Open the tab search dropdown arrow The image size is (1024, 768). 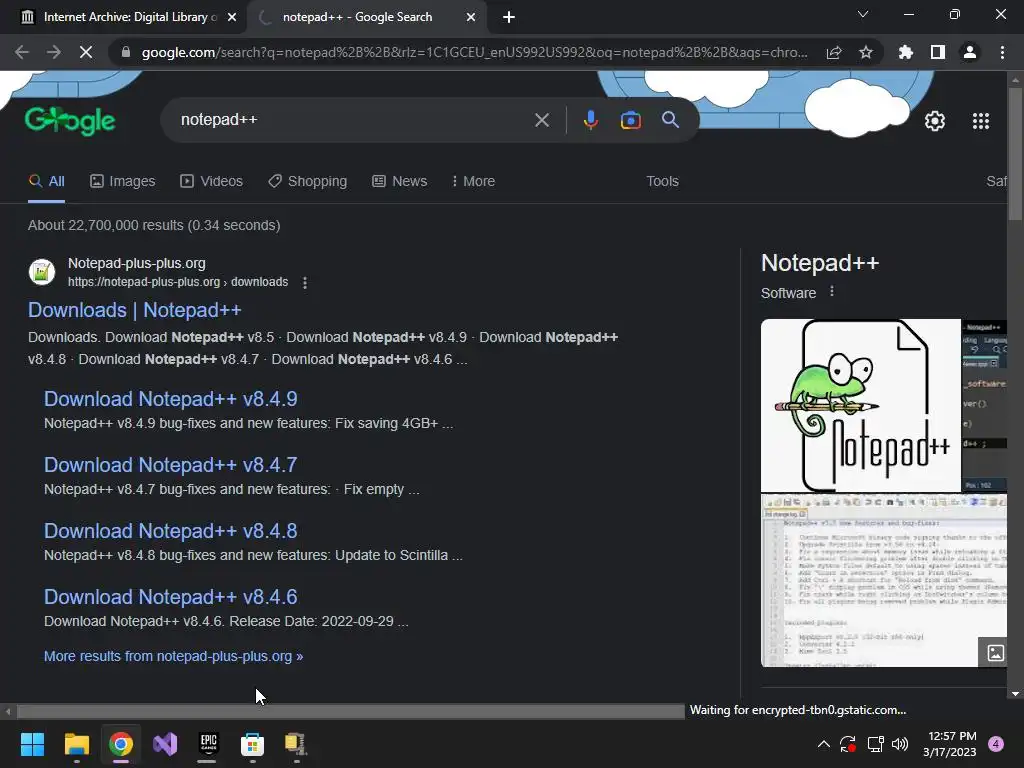(863, 14)
